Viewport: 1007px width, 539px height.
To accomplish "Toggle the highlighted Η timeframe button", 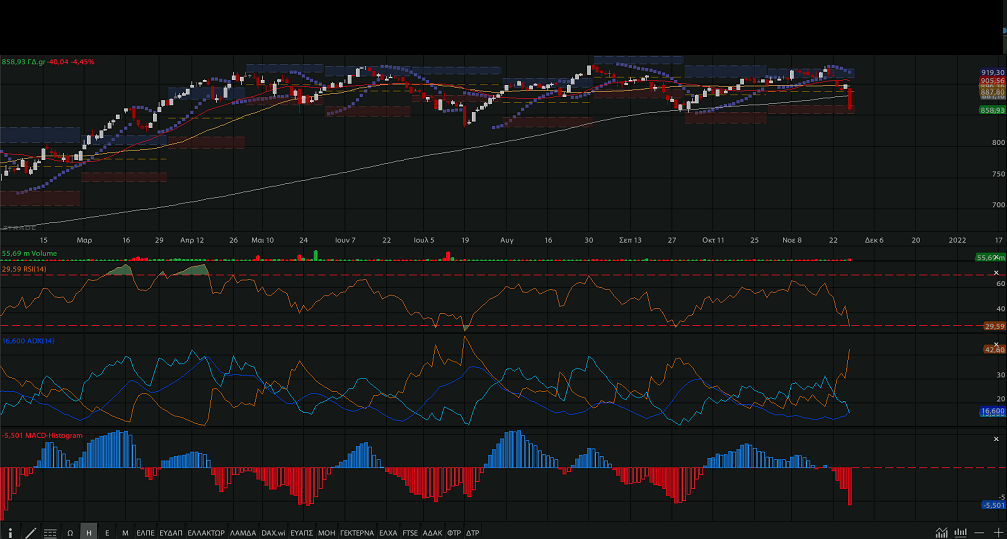I will tap(88, 532).
